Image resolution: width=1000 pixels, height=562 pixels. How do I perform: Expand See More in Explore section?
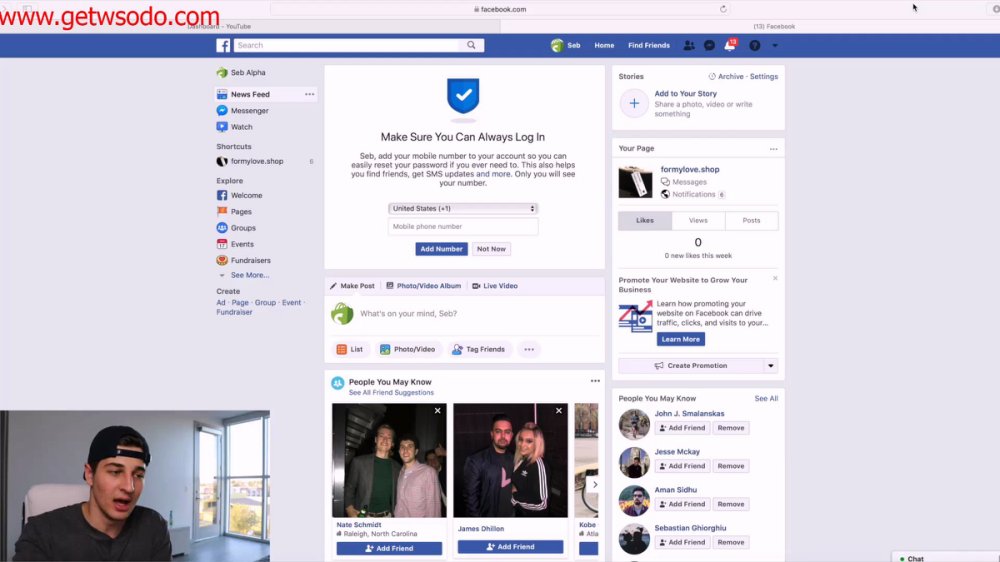tap(249, 275)
